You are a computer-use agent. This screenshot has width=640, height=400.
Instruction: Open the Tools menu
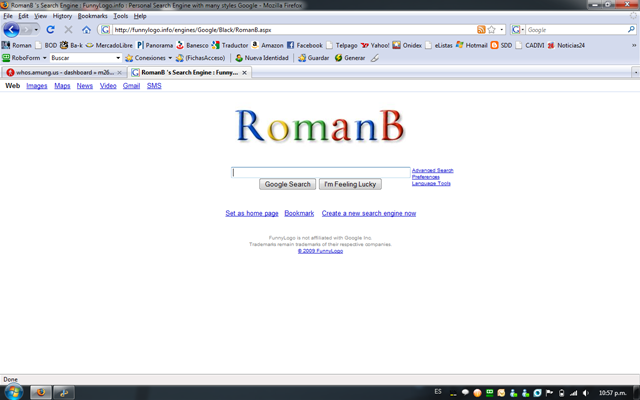pos(120,16)
